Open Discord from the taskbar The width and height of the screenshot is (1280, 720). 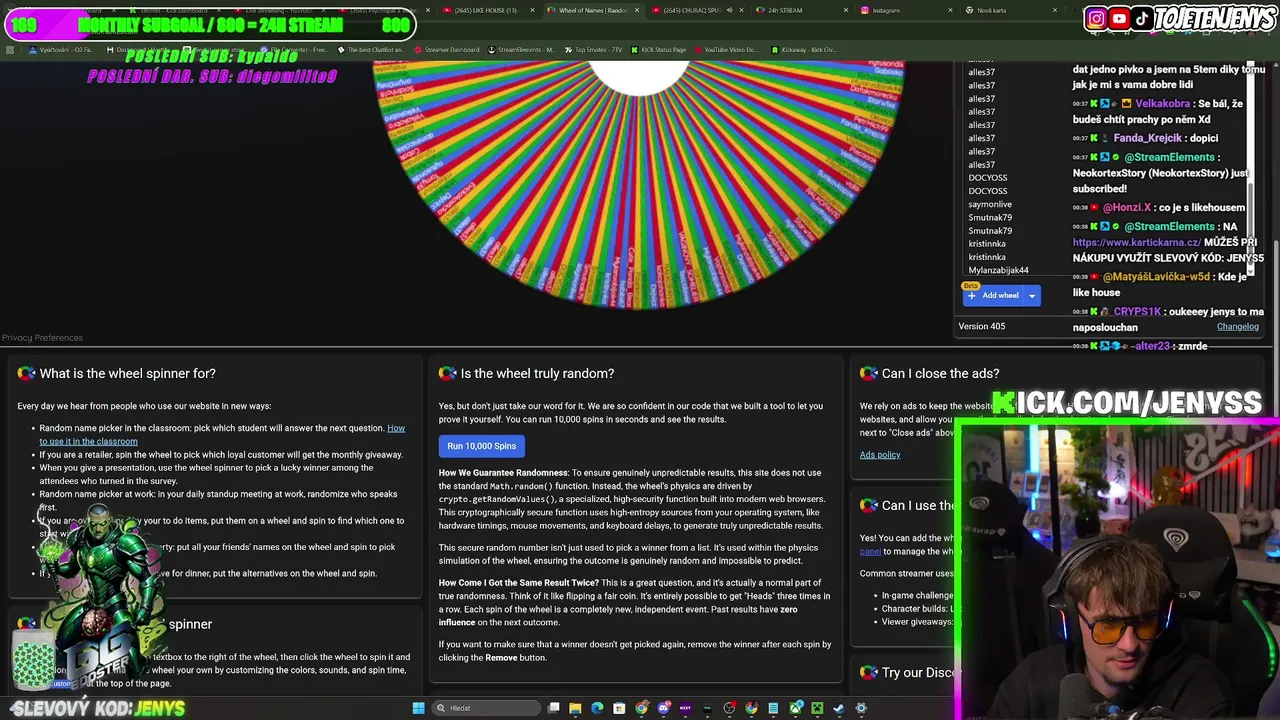click(x=663, y=708)
